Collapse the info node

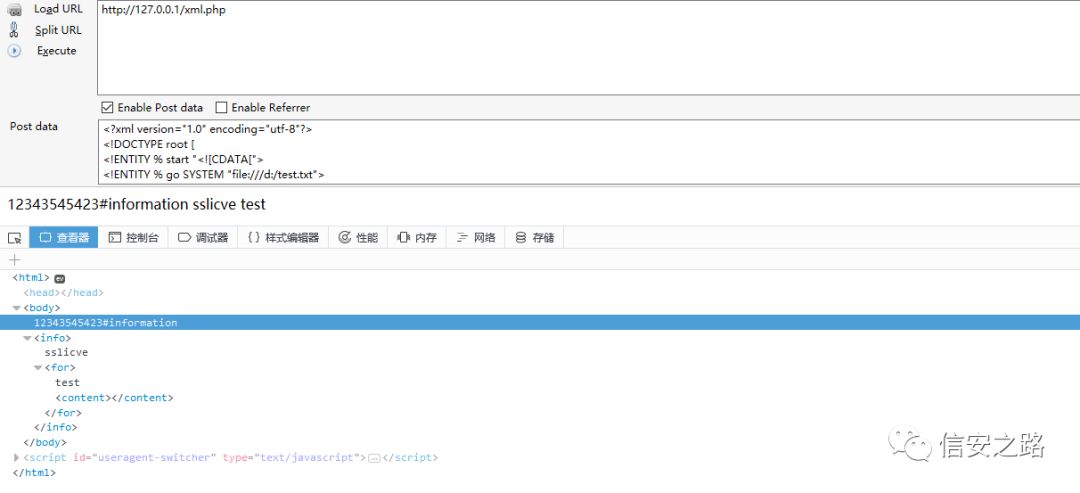tap(28, 338)
